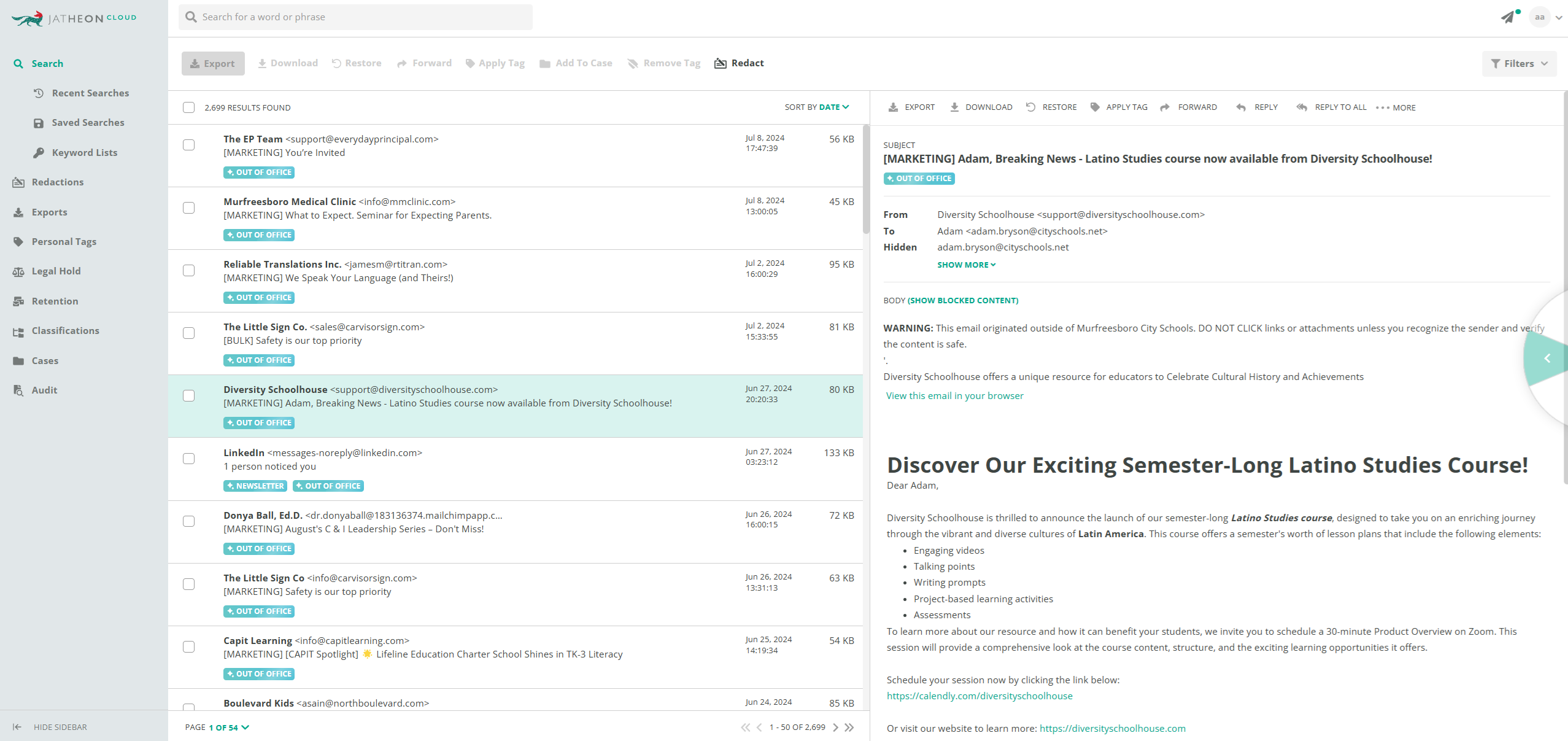This screenshot has width=1568, height=741.
Task: Open the diversityschoolhouse.com website link
Action: (x=1113, y=729)
